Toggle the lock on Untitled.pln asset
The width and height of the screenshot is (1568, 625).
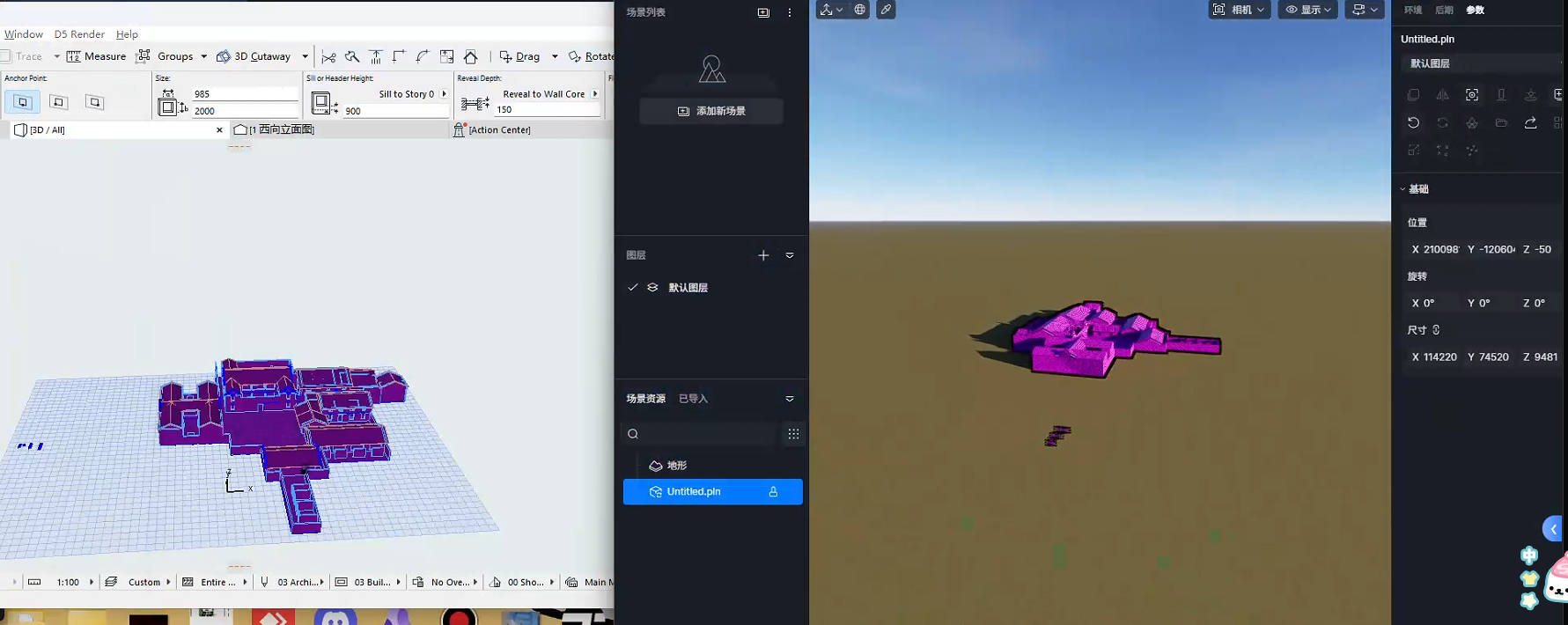click(x=773, y=492)
